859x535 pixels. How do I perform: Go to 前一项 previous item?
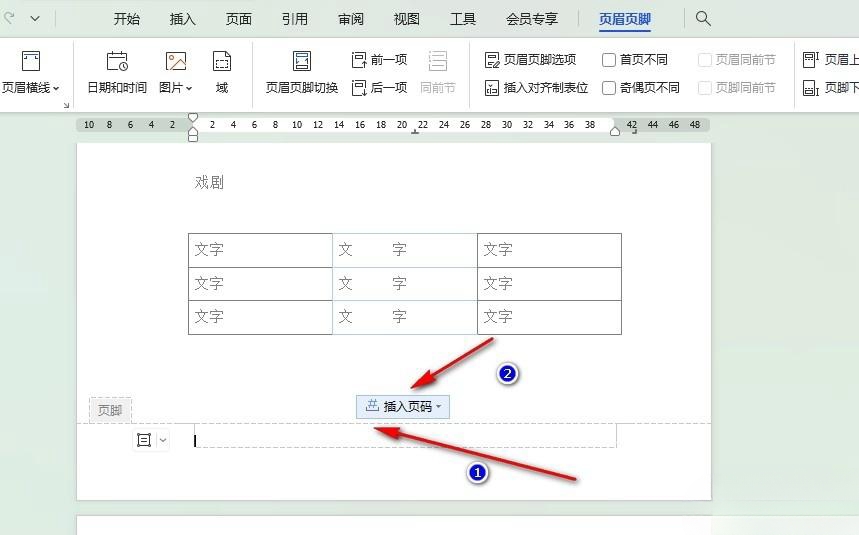(x=379, y=59)
